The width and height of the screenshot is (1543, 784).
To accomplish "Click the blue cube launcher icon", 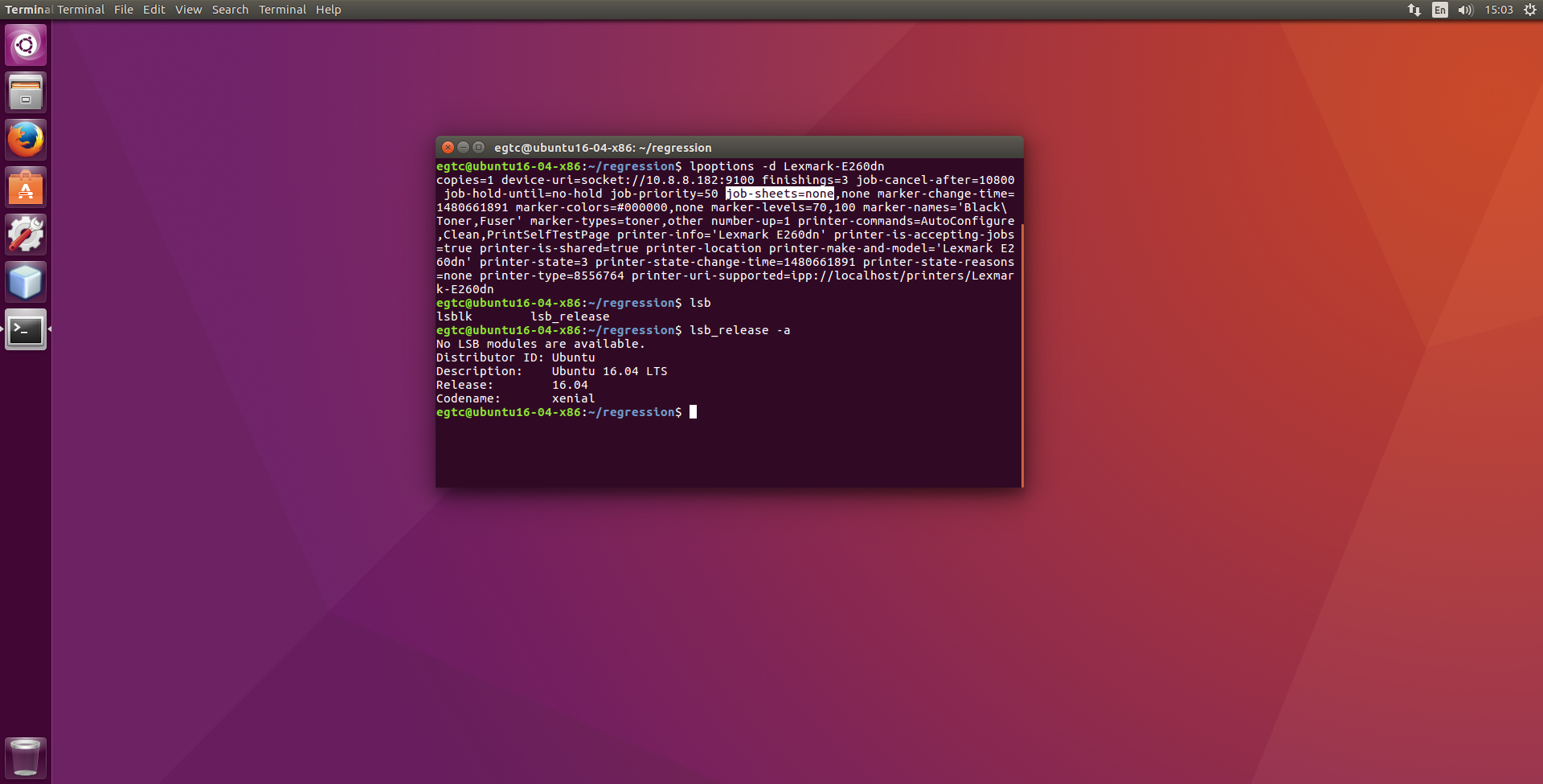I will pos(26,282).
